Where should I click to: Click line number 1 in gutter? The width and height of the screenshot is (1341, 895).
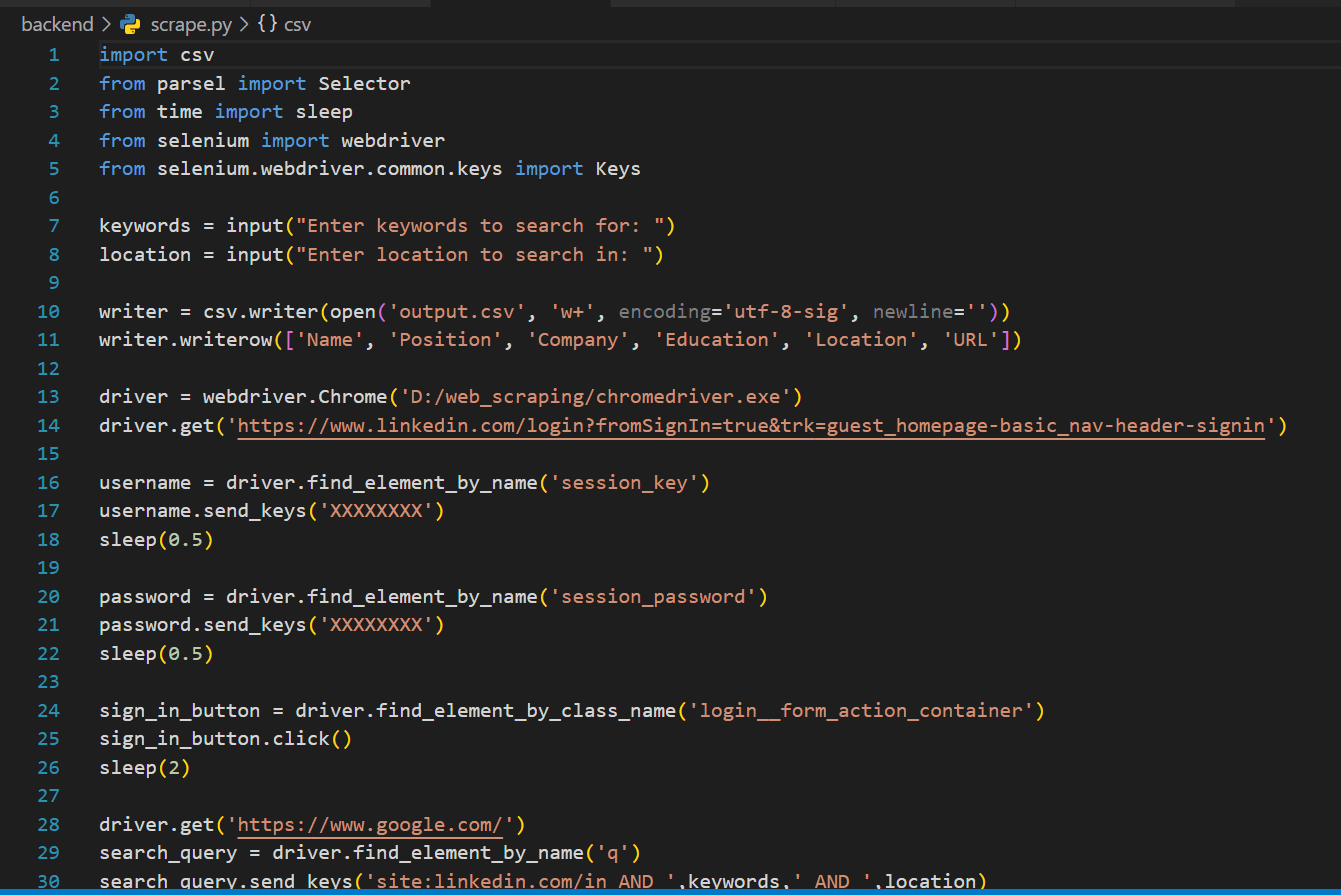tap(54, 54)
